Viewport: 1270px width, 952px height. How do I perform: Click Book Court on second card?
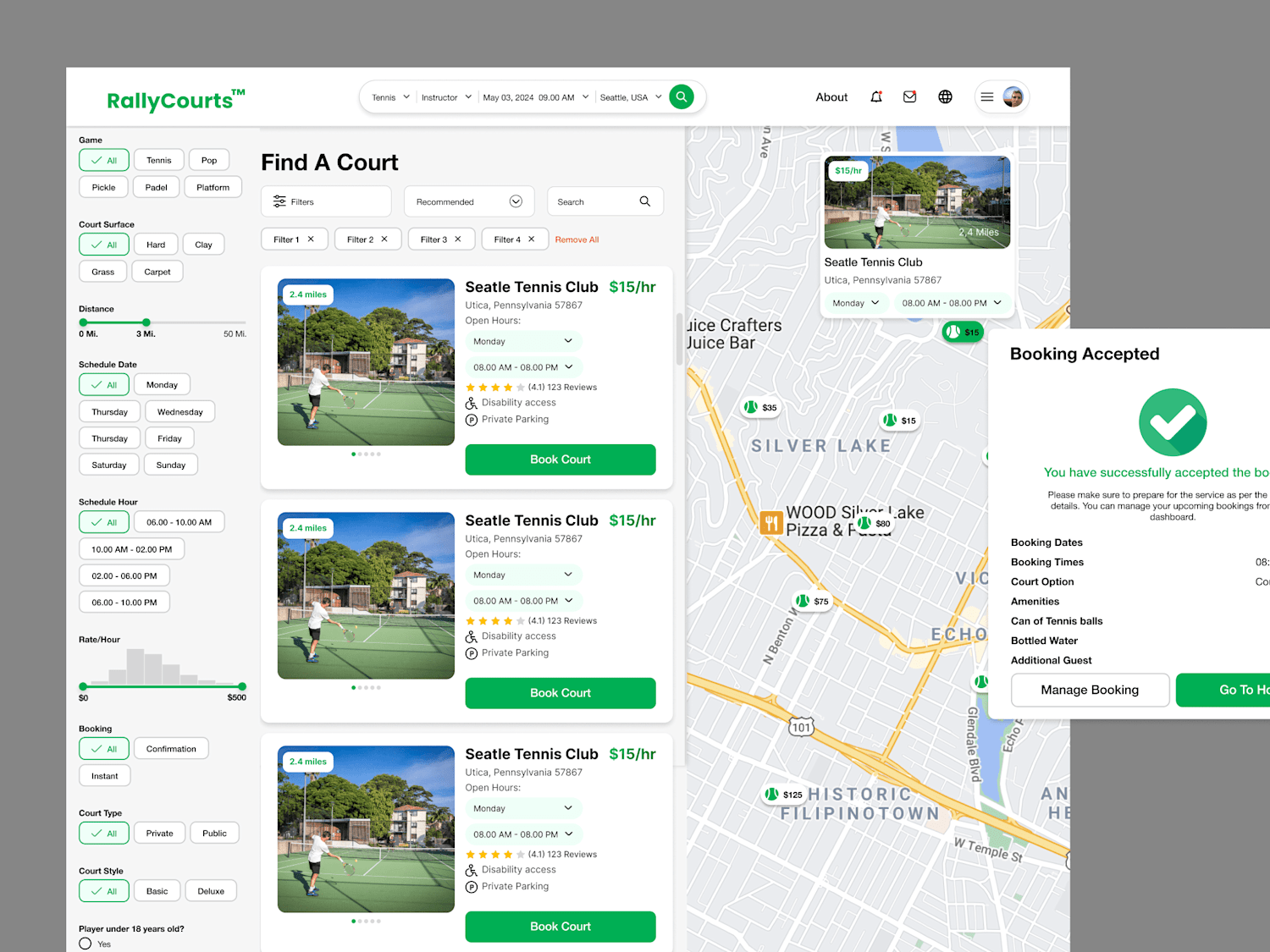pos(560,693)
